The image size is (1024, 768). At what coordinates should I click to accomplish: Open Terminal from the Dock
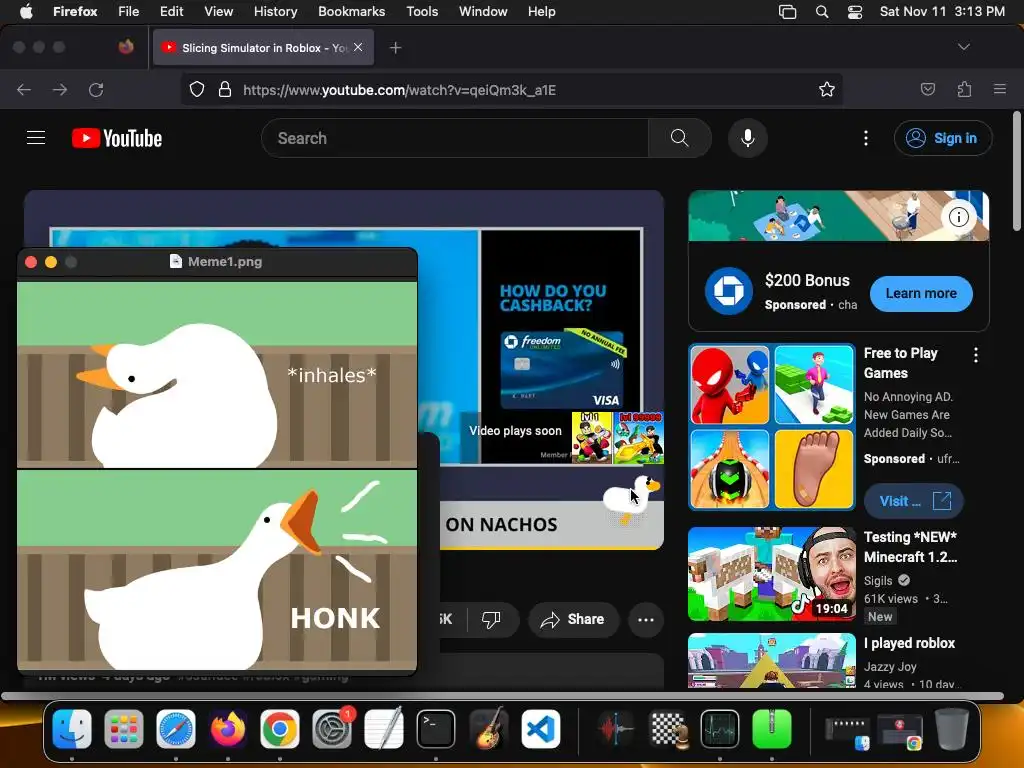click(436, 728)
